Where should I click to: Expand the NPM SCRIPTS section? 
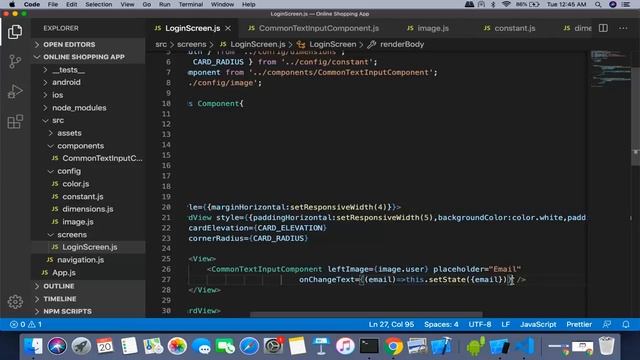click(x=88, y=311)
